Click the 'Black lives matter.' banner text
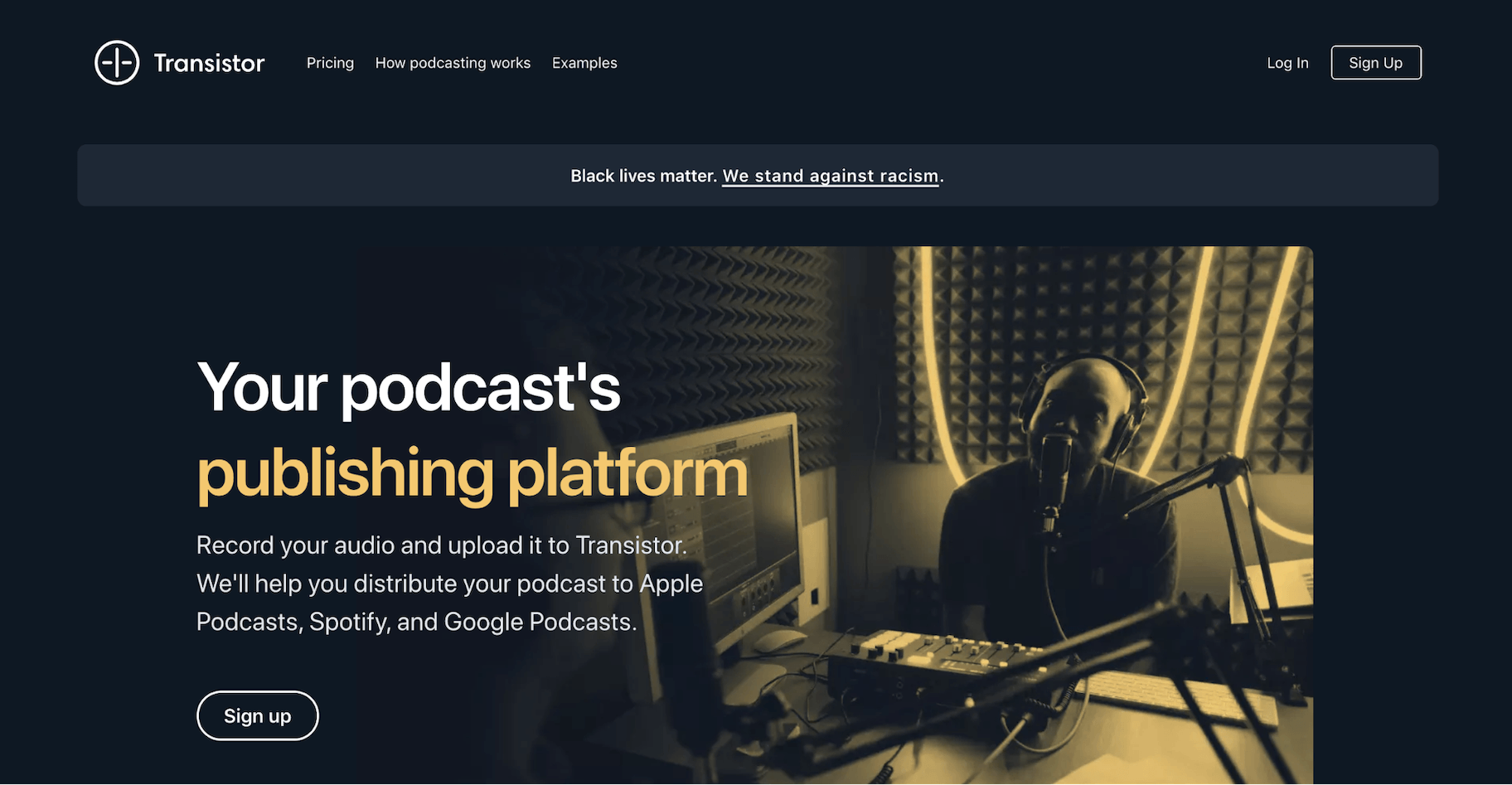The height and width of the screenshot is (785, 1512). [x=643, y=176]
